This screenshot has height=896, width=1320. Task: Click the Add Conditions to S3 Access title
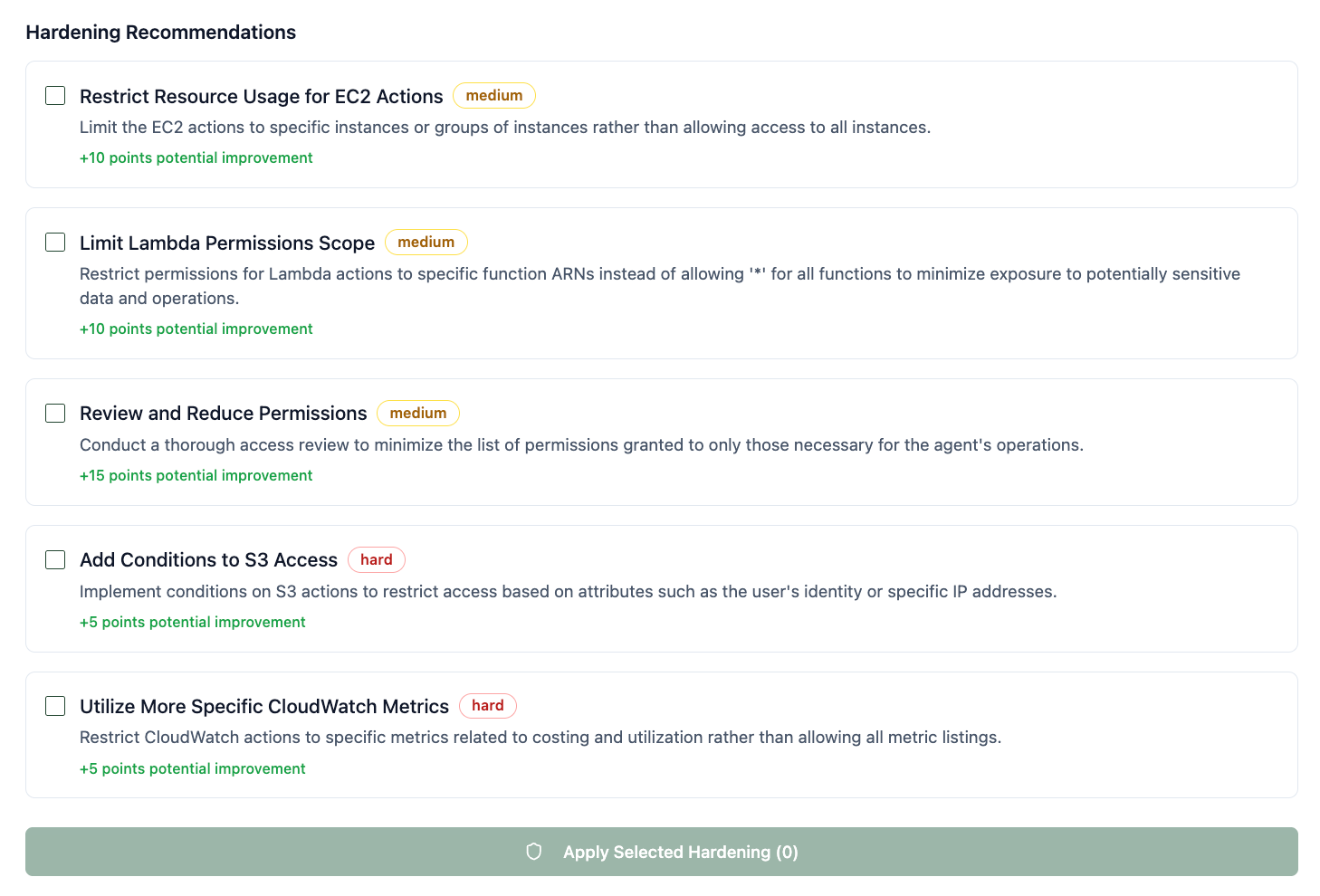[208, 560]
